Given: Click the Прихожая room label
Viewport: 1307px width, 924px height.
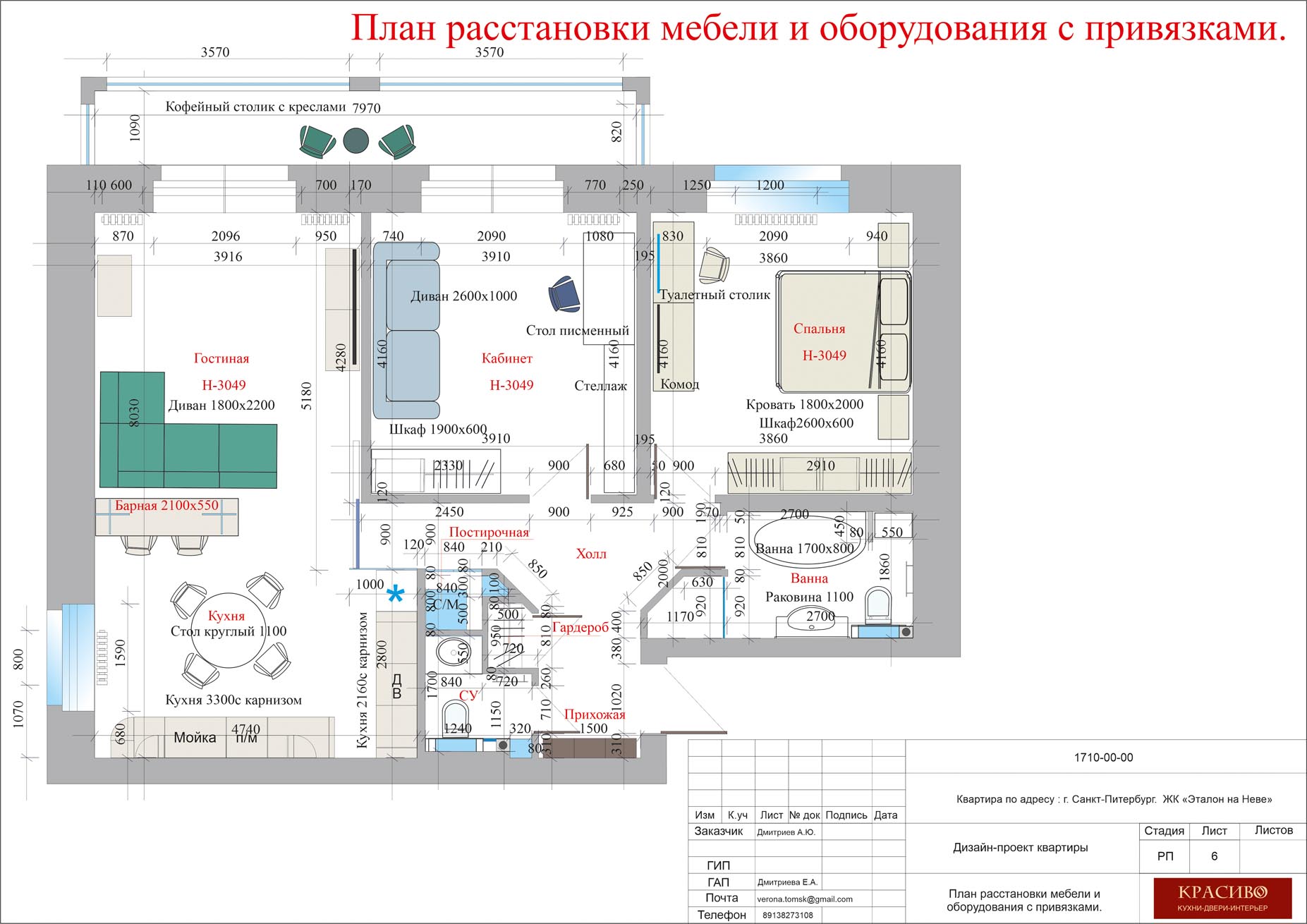Looking at the screenshot, I should (x=594, y=715).
